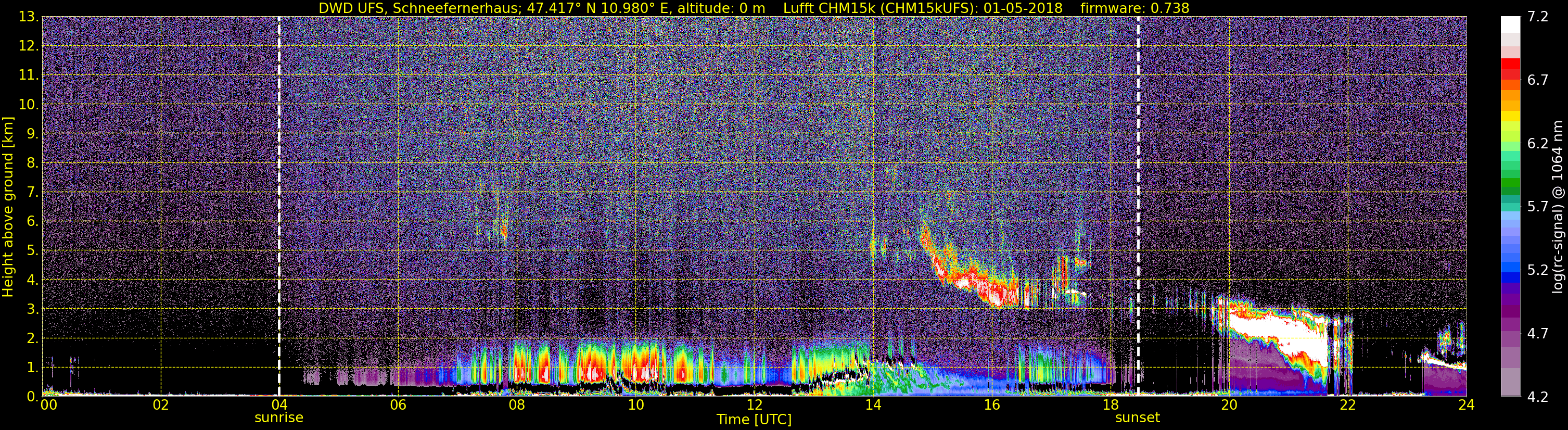Click the sunrise label below the time axis

point(279,418)
